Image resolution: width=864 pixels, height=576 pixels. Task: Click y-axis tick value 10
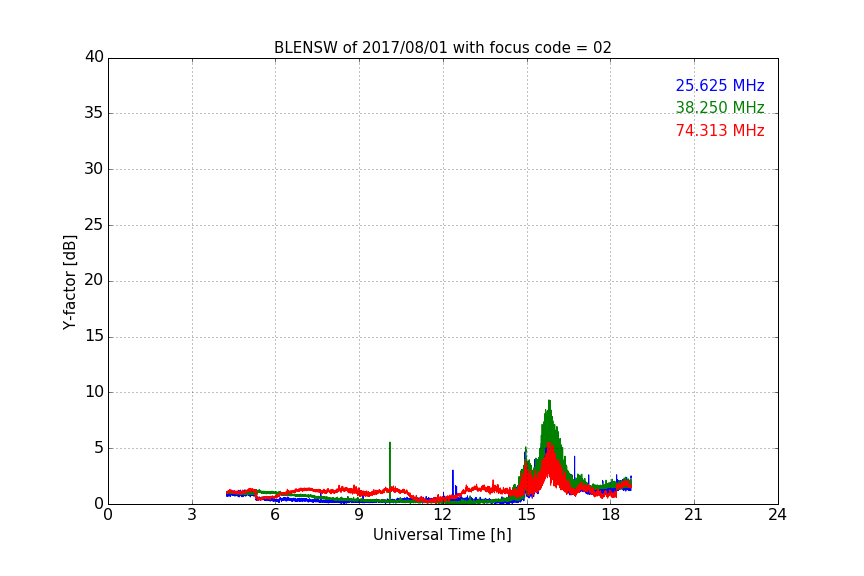pyautogui.click(x=94, y=392)
